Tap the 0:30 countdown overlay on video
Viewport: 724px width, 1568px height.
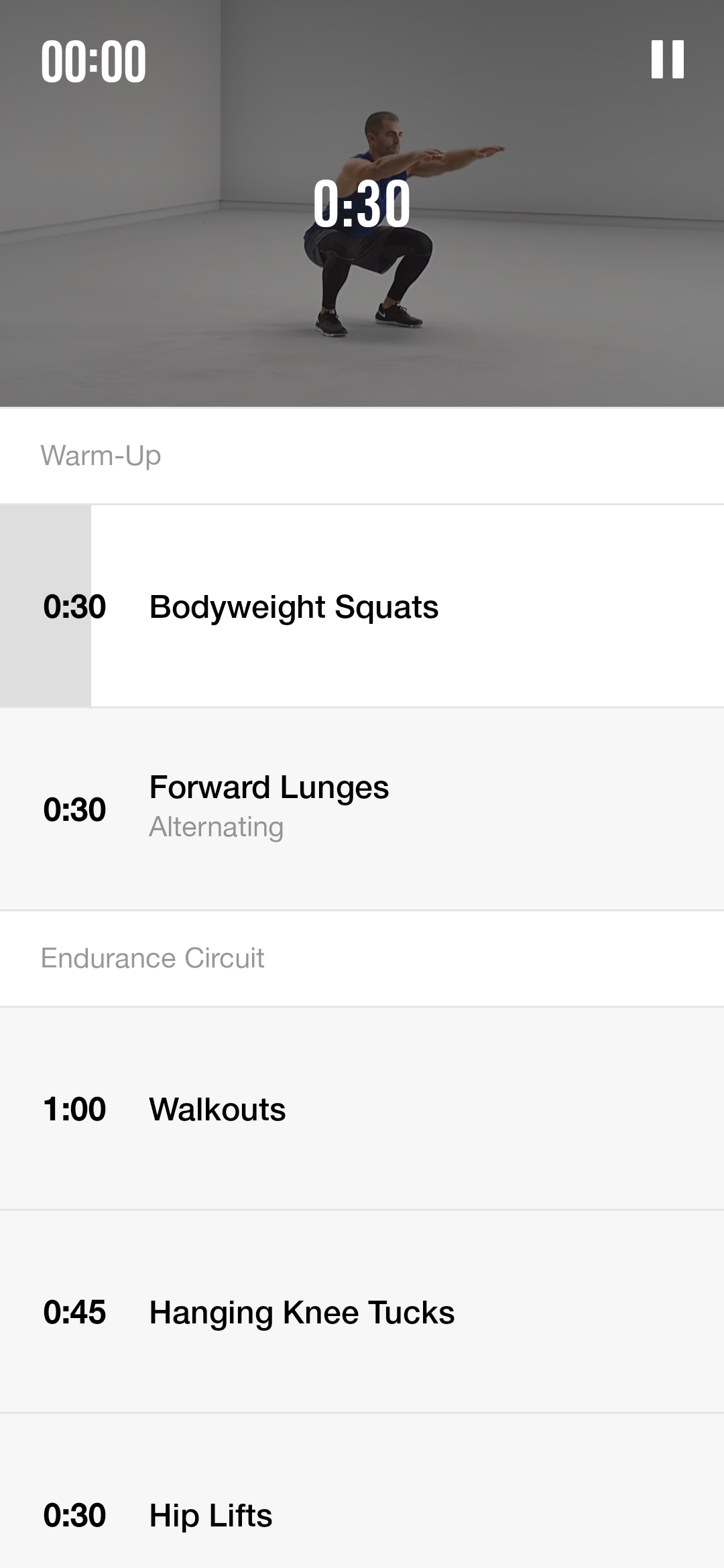[x=362, y=204]
